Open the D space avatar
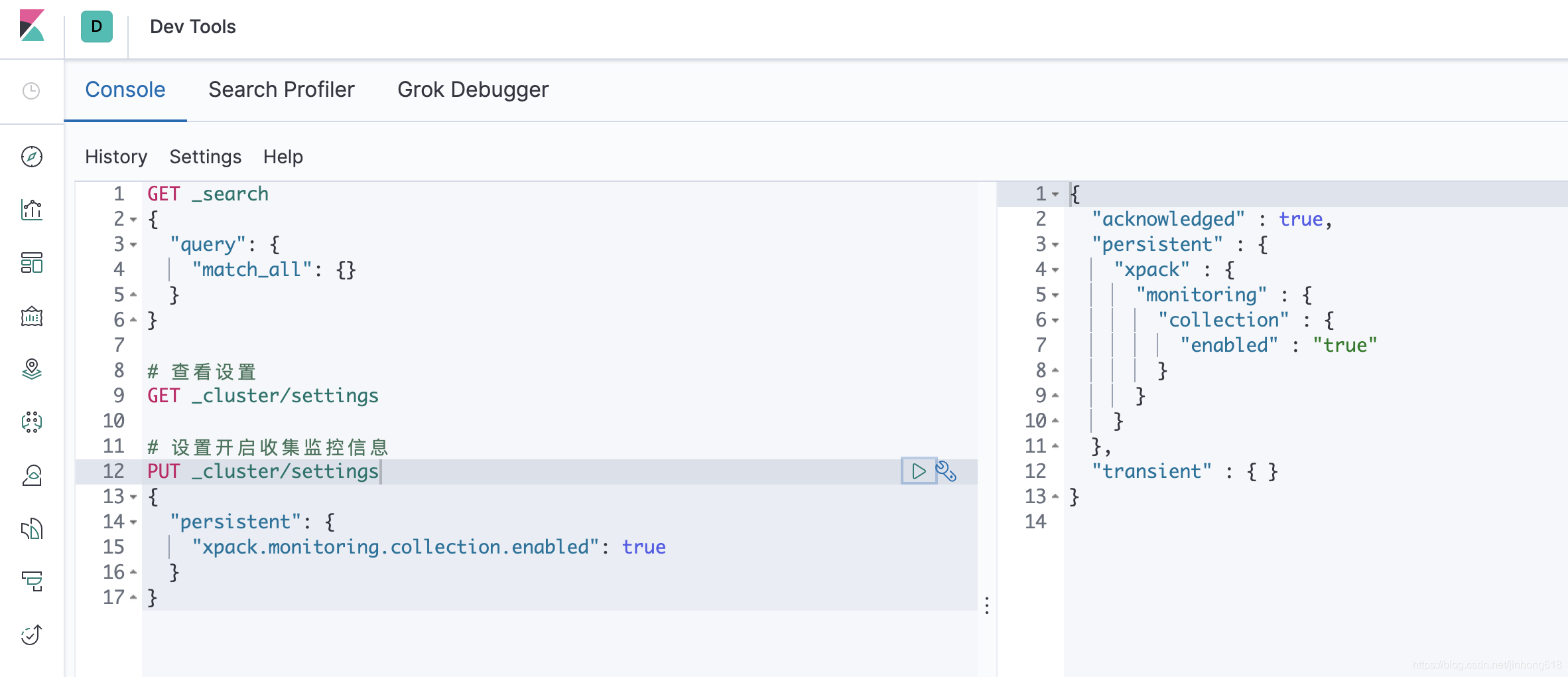Screen dimensions: 1568x677 pos(97,27)
